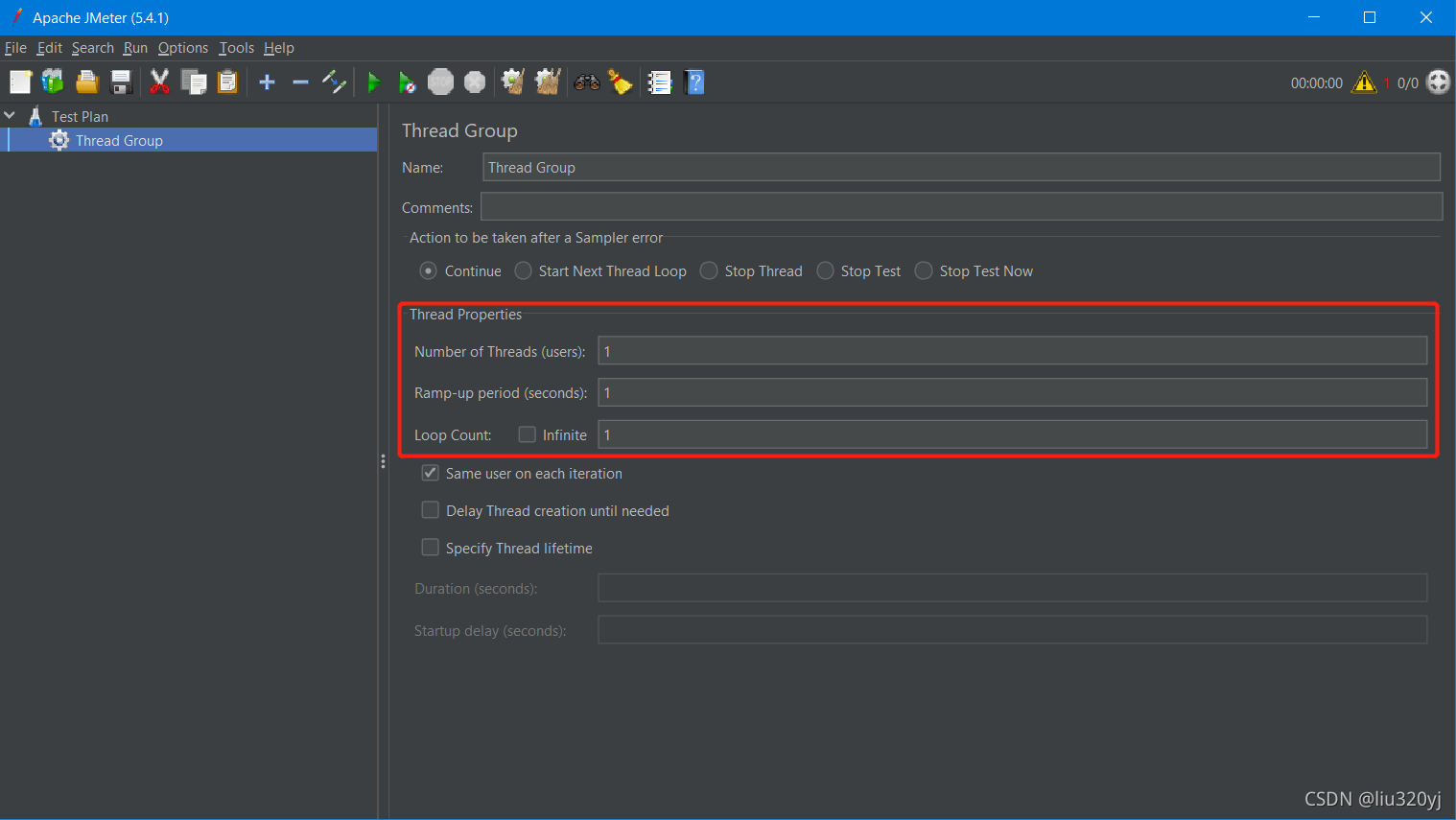Toggle the Infinite loop checkbox
The height and width of the screenshot is (820, 1456).
528,434
